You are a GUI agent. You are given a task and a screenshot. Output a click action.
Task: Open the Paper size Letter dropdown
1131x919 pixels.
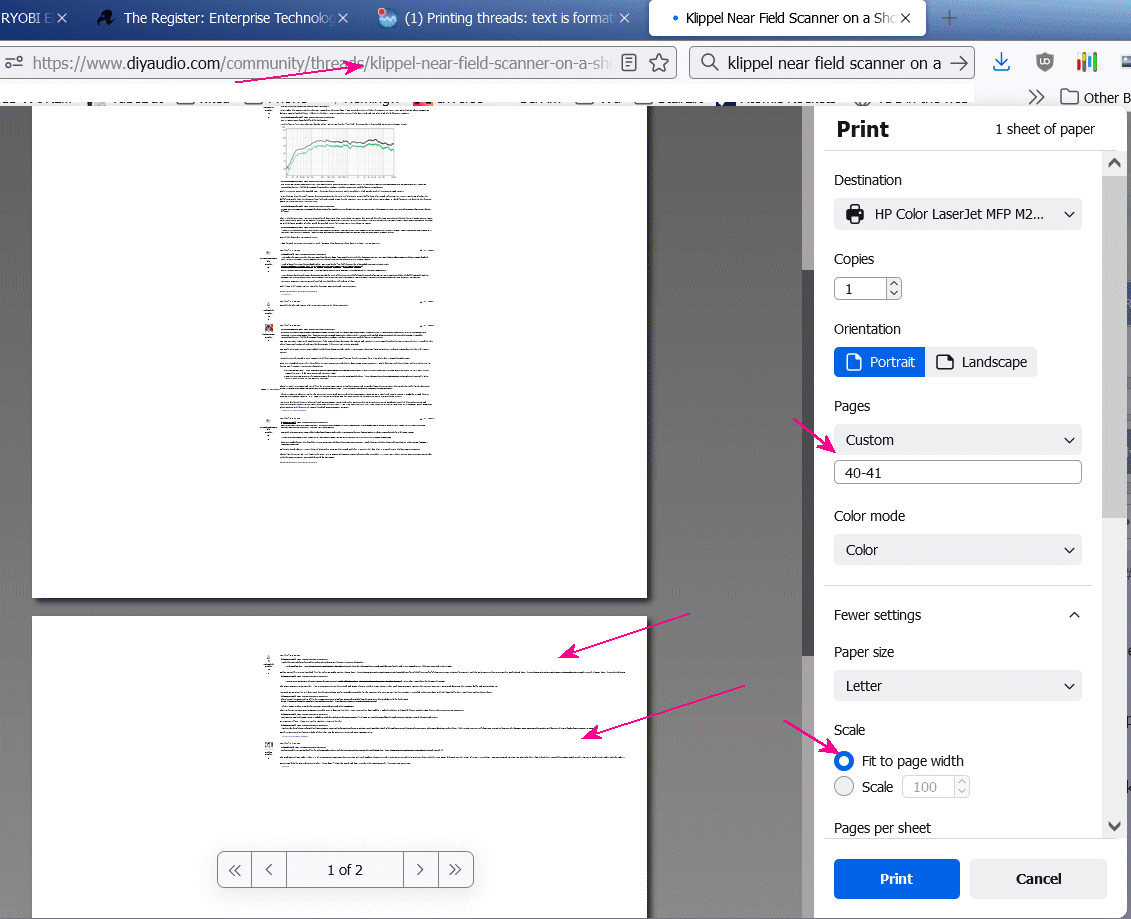[957, 686]
